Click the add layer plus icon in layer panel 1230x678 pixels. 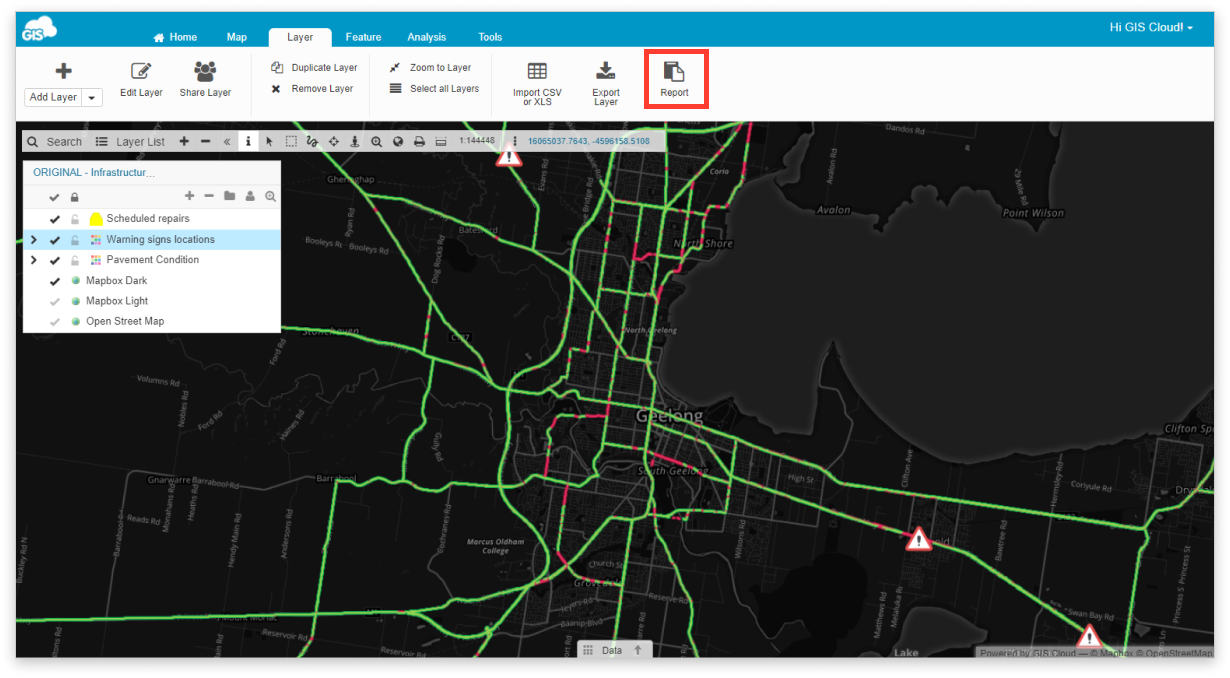click(188, 196)
